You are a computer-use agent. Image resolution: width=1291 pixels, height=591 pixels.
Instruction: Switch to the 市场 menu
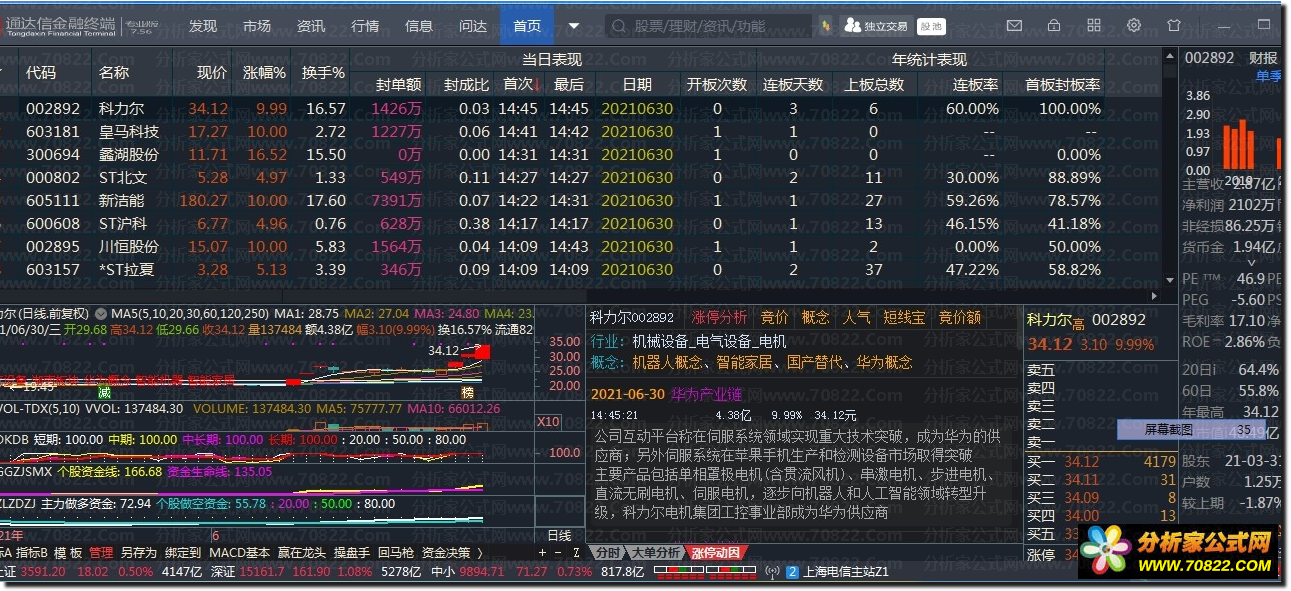coord(257,26)
